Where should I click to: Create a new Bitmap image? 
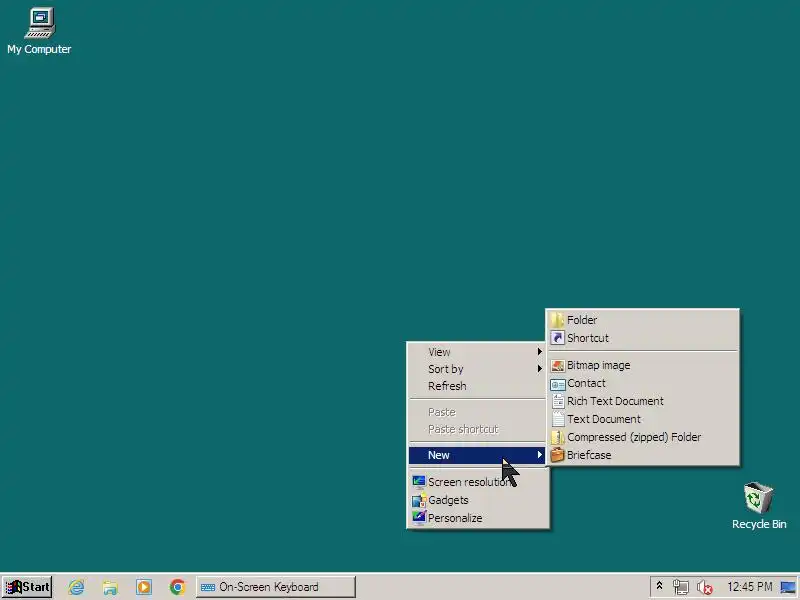[642, 365]
